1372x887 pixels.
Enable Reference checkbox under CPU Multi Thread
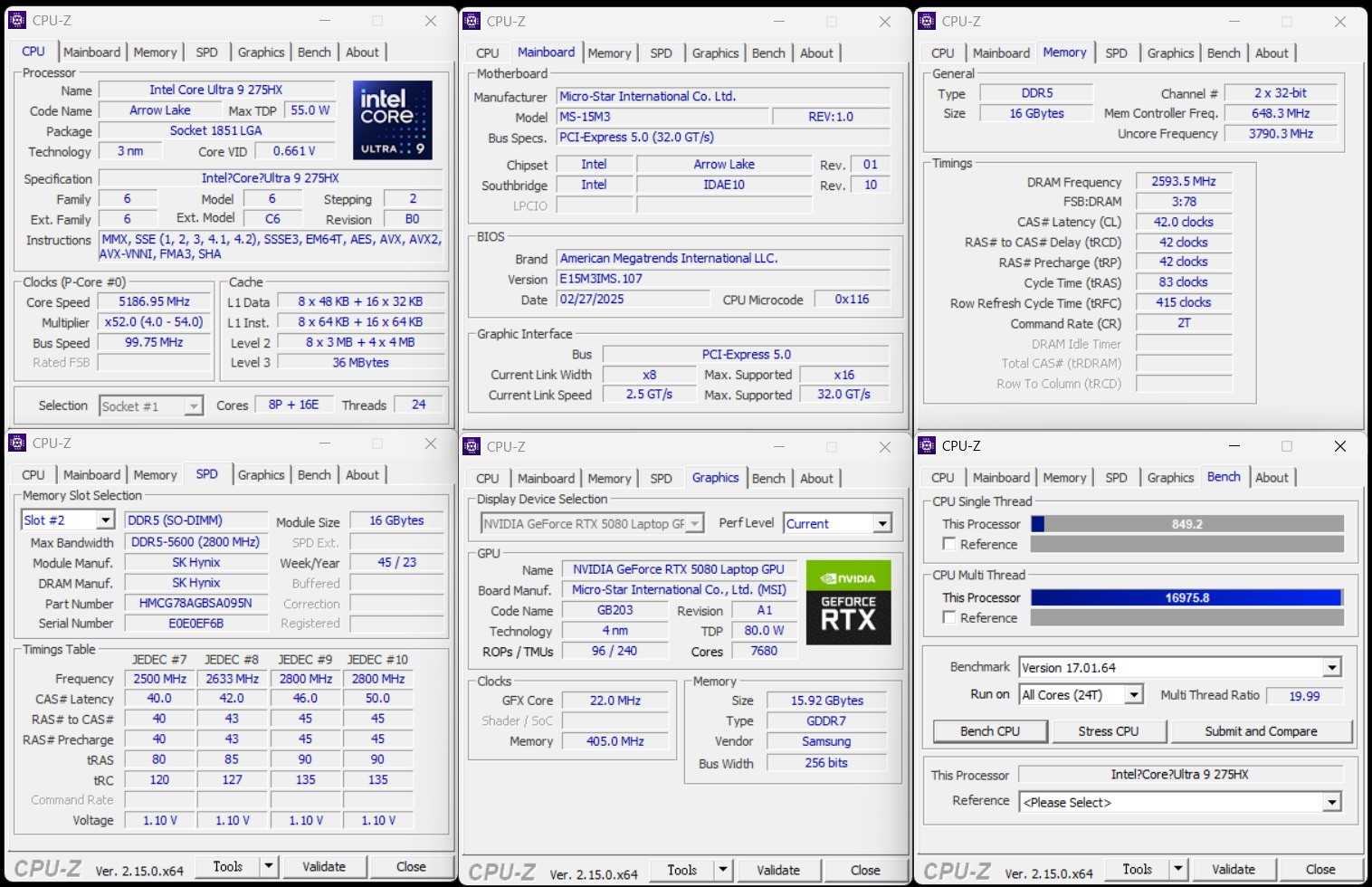tap(948, 617)
